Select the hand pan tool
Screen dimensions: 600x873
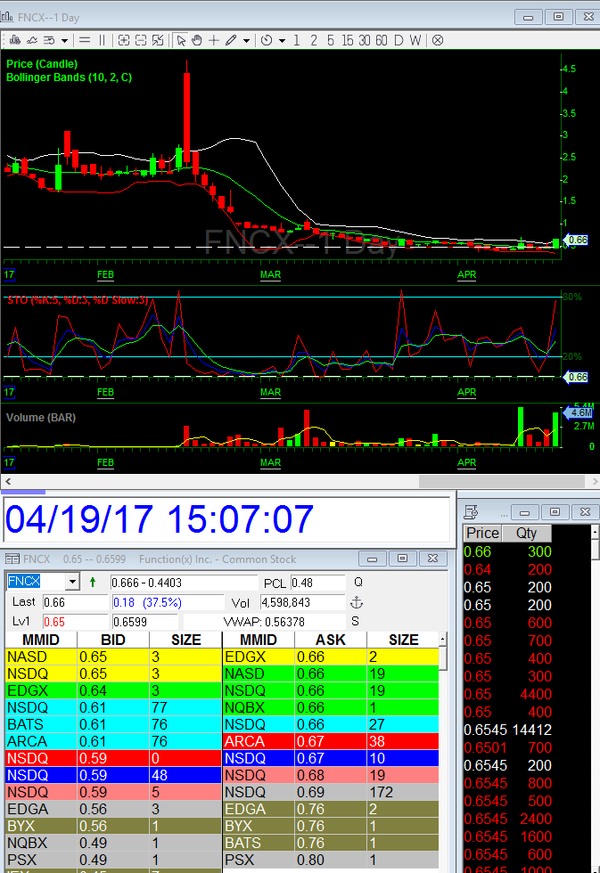pos(197,40)
